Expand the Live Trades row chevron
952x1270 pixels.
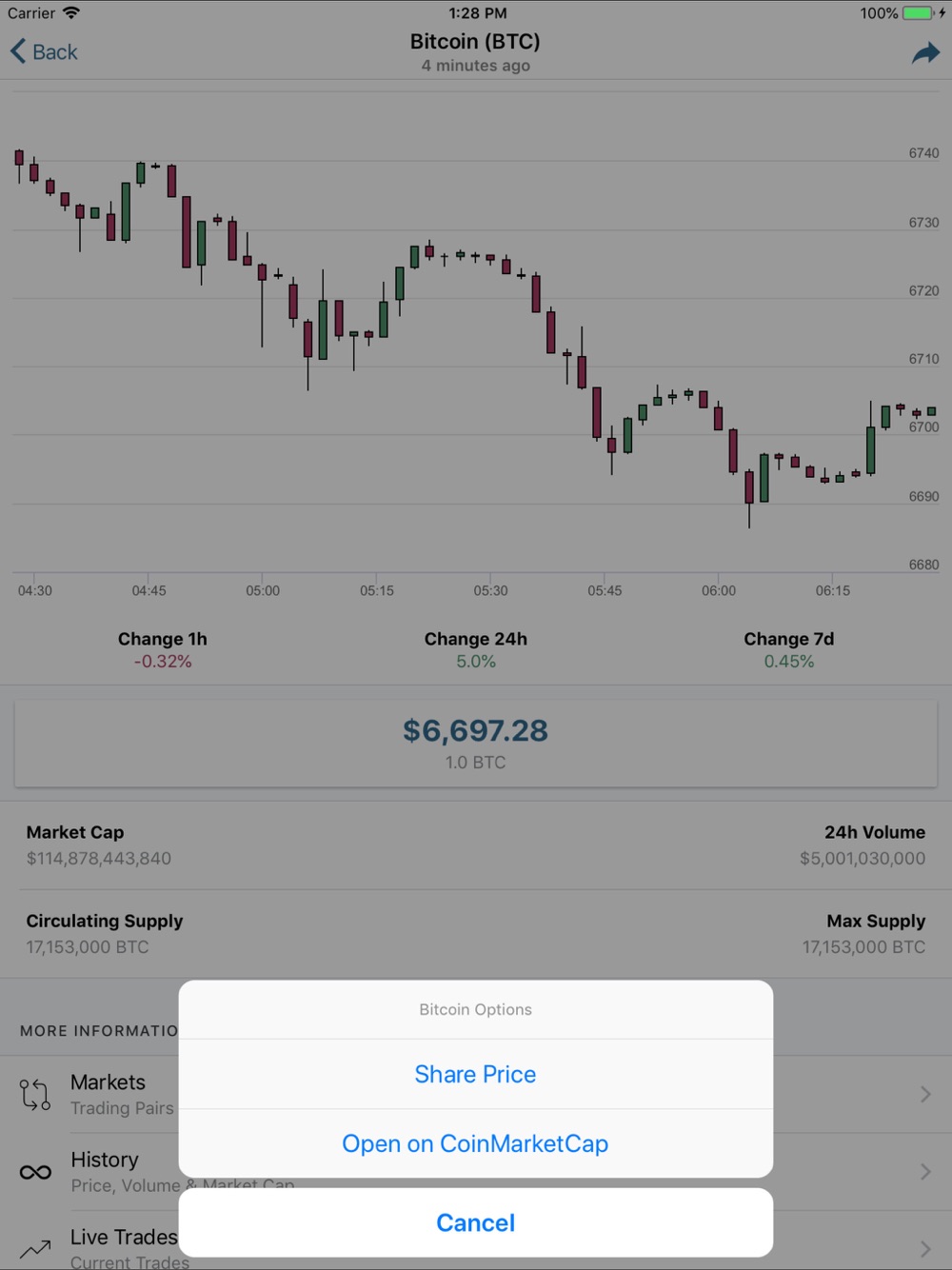(925, 1248)
